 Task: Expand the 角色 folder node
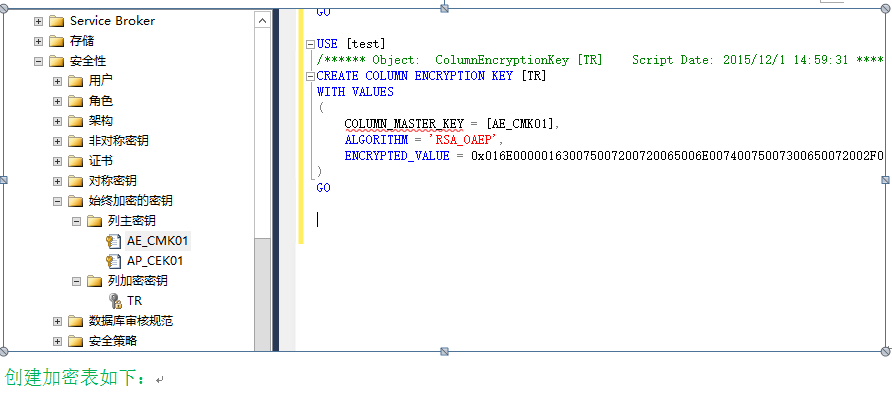57,101
